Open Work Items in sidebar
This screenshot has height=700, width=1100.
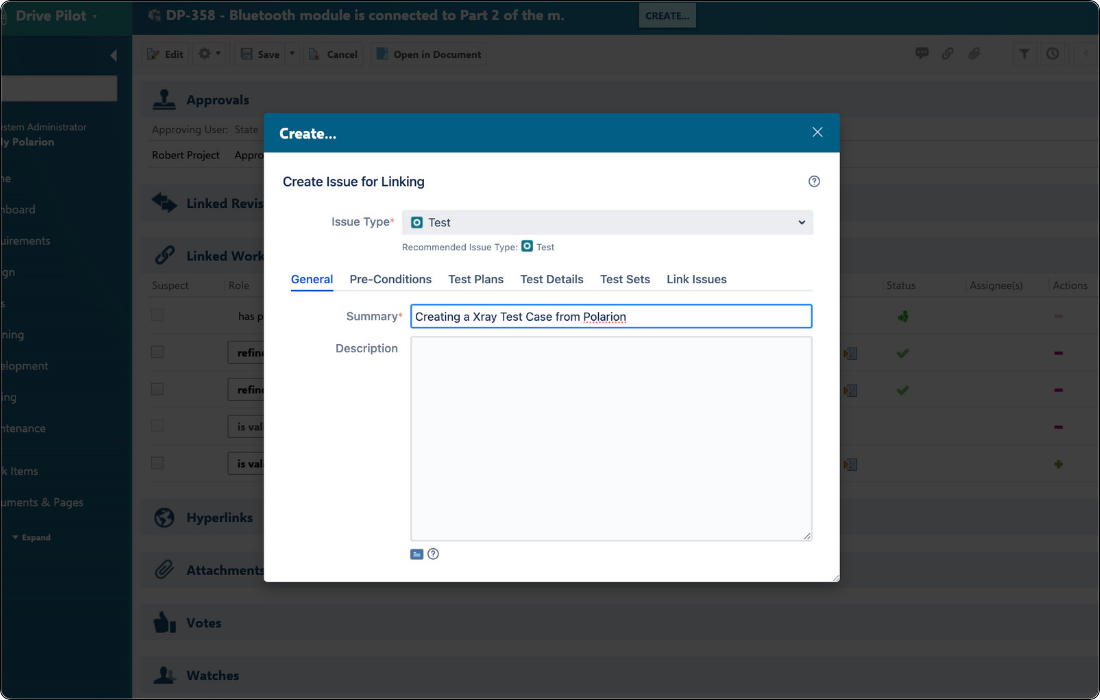click(20, 471)
